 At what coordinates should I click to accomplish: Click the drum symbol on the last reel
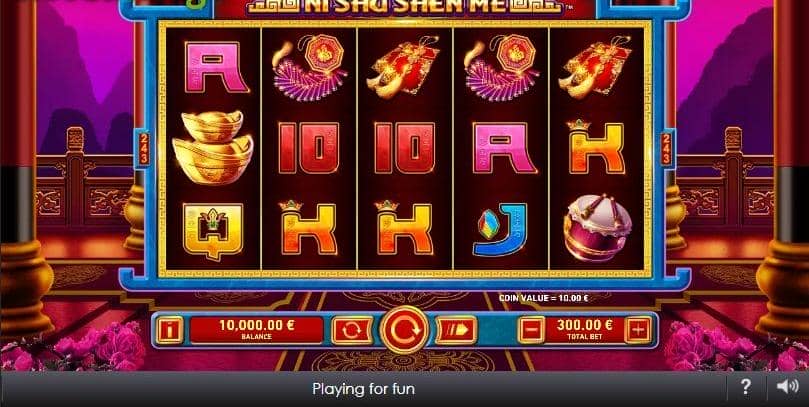click(x=596, y=227)
